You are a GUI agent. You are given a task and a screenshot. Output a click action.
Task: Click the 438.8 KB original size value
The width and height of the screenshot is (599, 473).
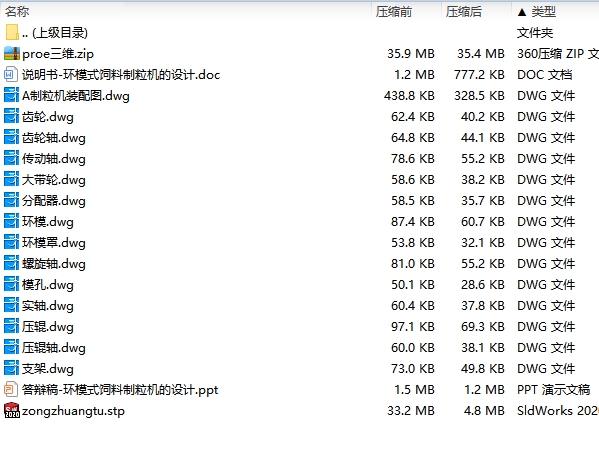pos(409,96)
